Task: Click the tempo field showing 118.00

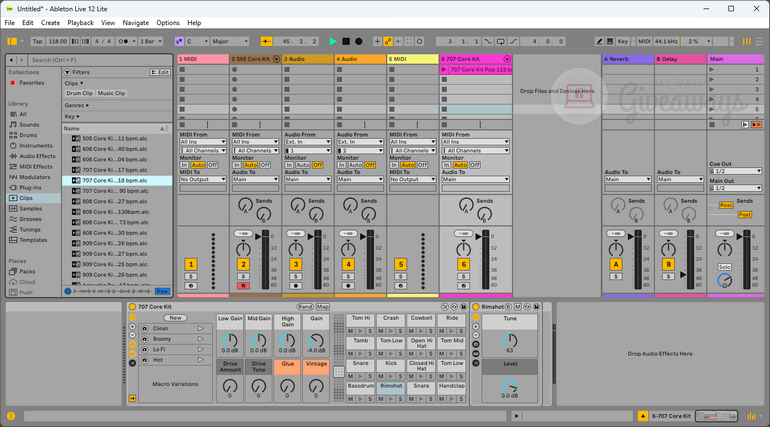Action: (57, 41)
